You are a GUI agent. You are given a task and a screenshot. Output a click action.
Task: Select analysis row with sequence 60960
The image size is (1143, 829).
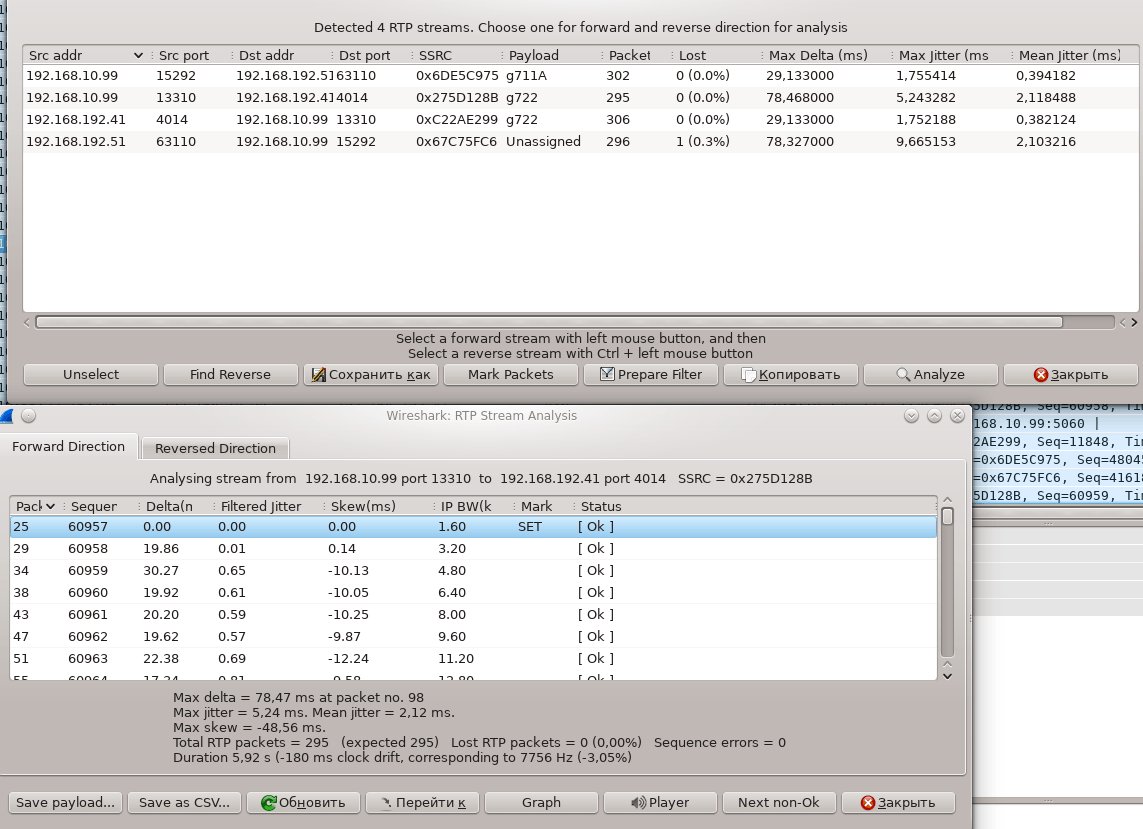(x=473, y=592)
